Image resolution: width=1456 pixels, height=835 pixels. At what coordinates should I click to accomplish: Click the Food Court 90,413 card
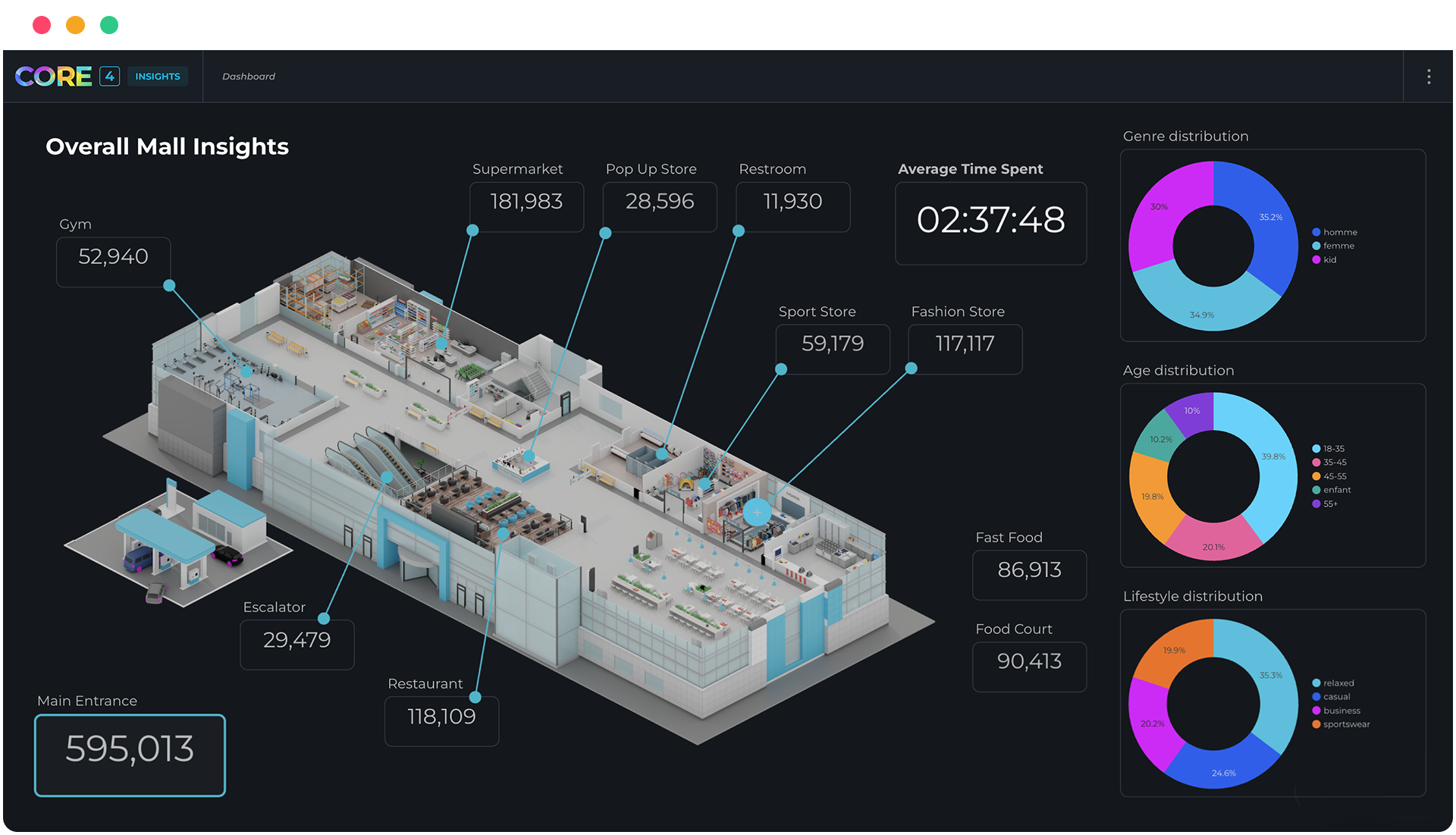[x=1029, y=667]
